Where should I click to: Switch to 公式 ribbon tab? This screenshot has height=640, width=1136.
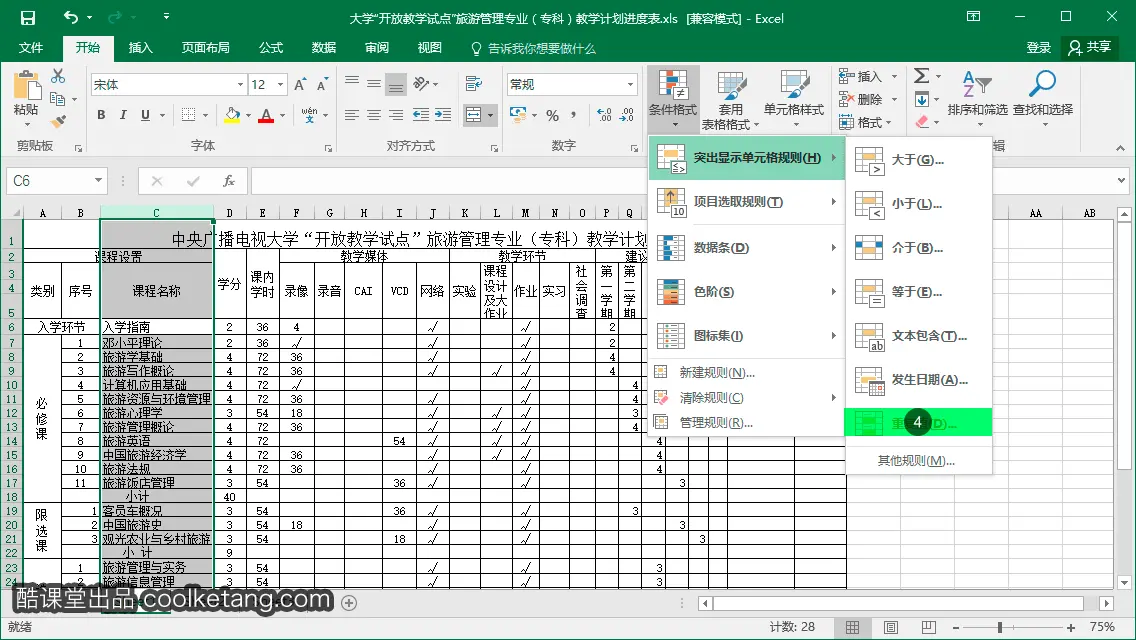[x=271, y=48]
